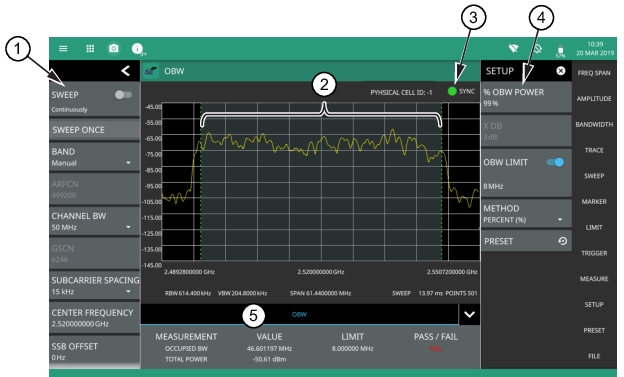This screenshot has width=624, height=377.
Task: Click the limit value 8.000000 MHz
Action: point(353,348)
